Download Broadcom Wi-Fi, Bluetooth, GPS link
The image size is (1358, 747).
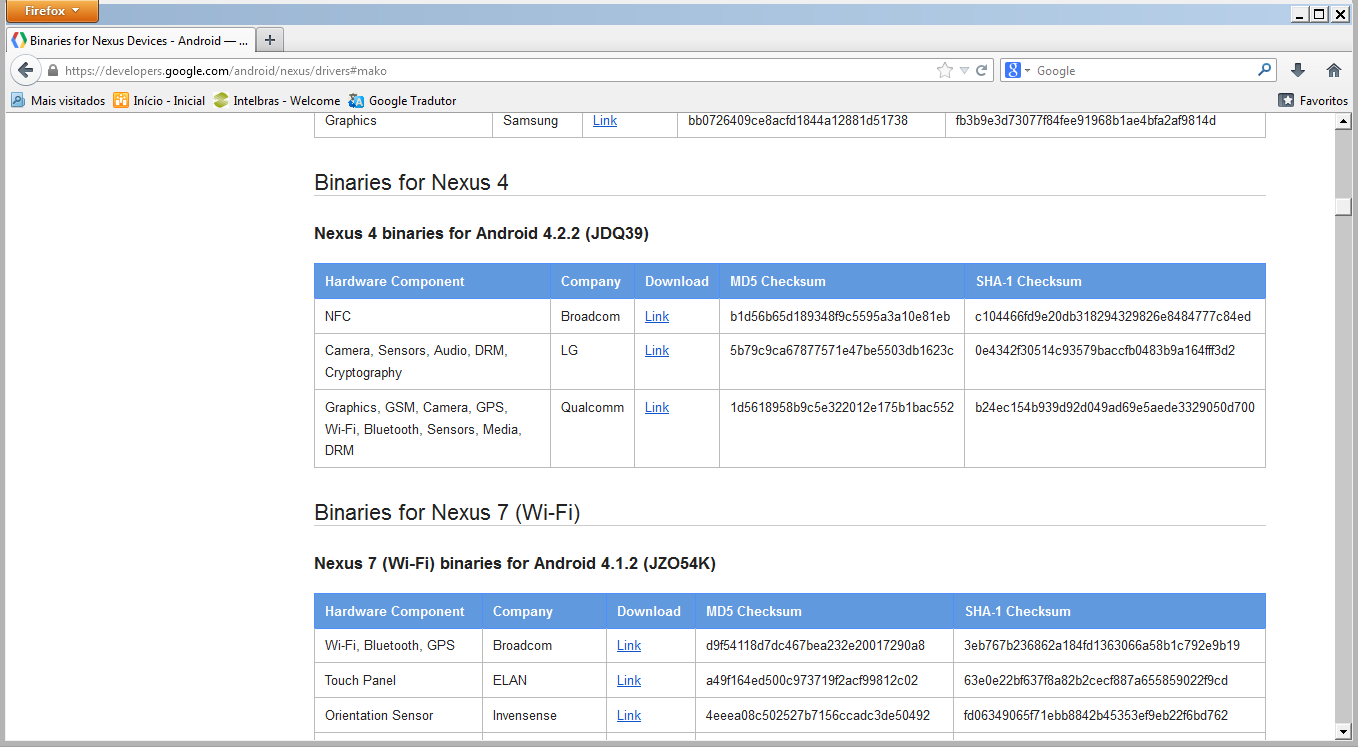tap(629, 645)
